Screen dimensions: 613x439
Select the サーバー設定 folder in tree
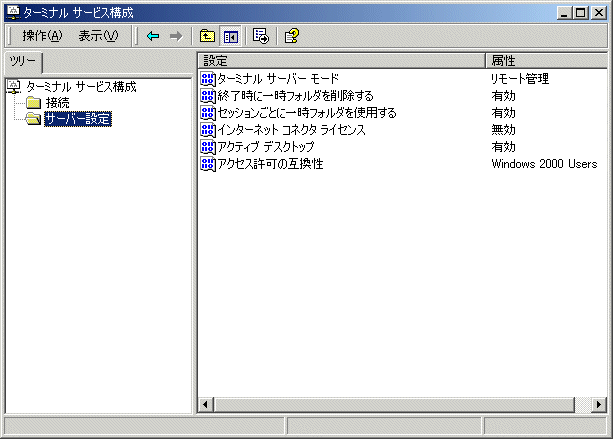coord(78,119)
